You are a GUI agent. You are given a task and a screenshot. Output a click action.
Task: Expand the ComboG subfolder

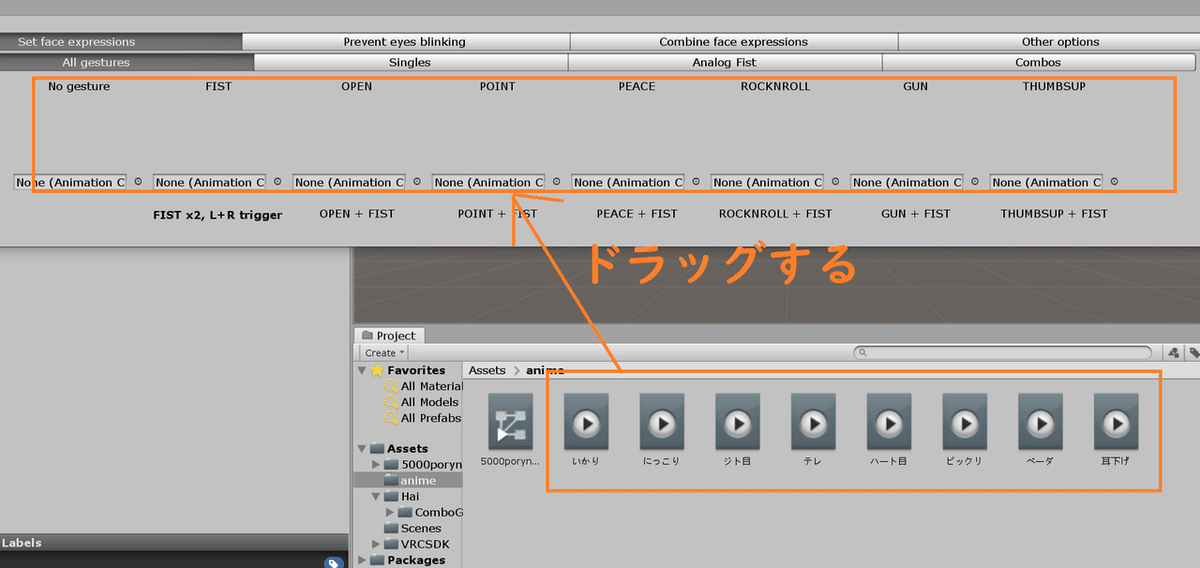tap(390, 512)
